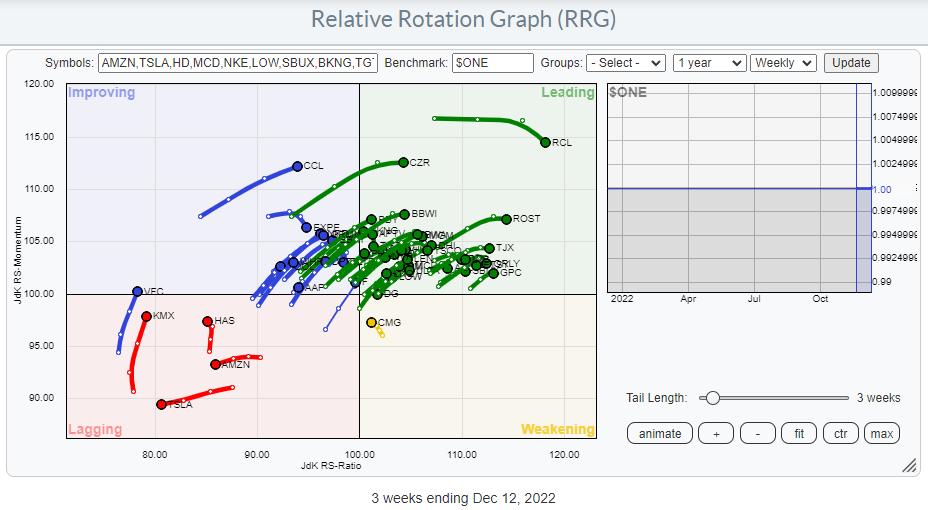The width and height of the screenshot is (928, 510).
Task: Click the Benchmark input field
Action: (x=492, y=63)
